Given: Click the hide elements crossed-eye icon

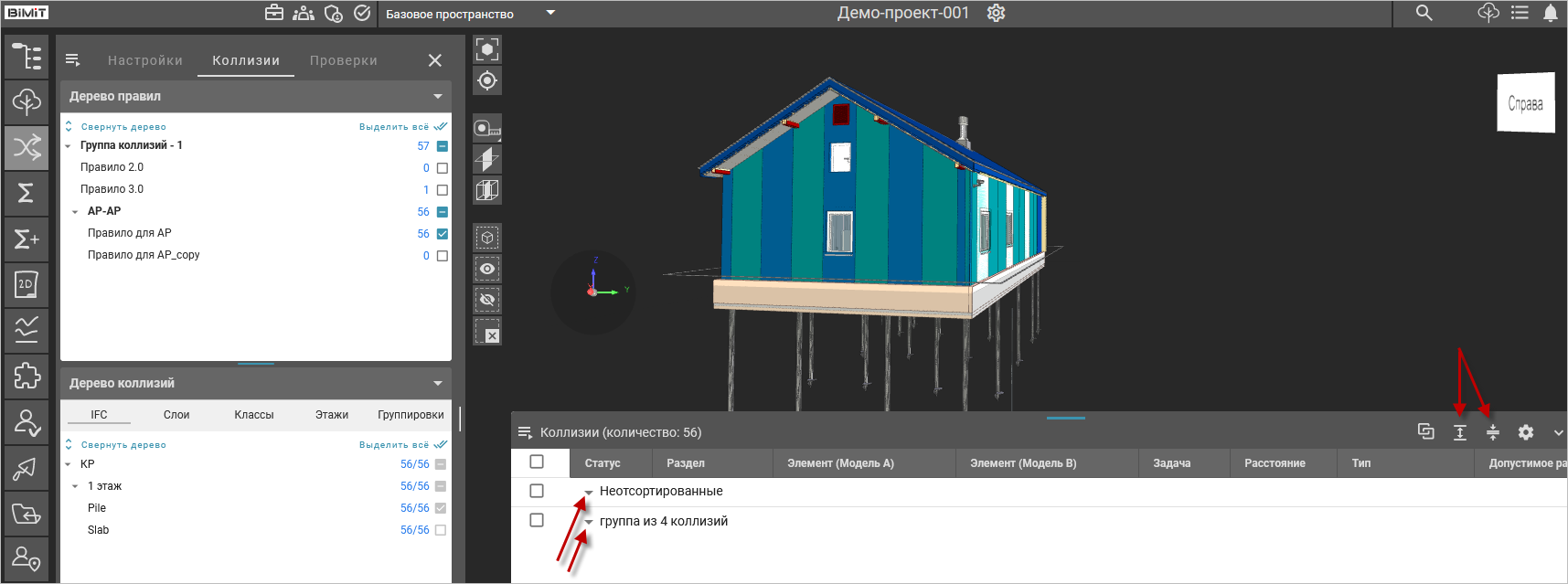Looking at the screenshot, I should [x=487, y=300].
